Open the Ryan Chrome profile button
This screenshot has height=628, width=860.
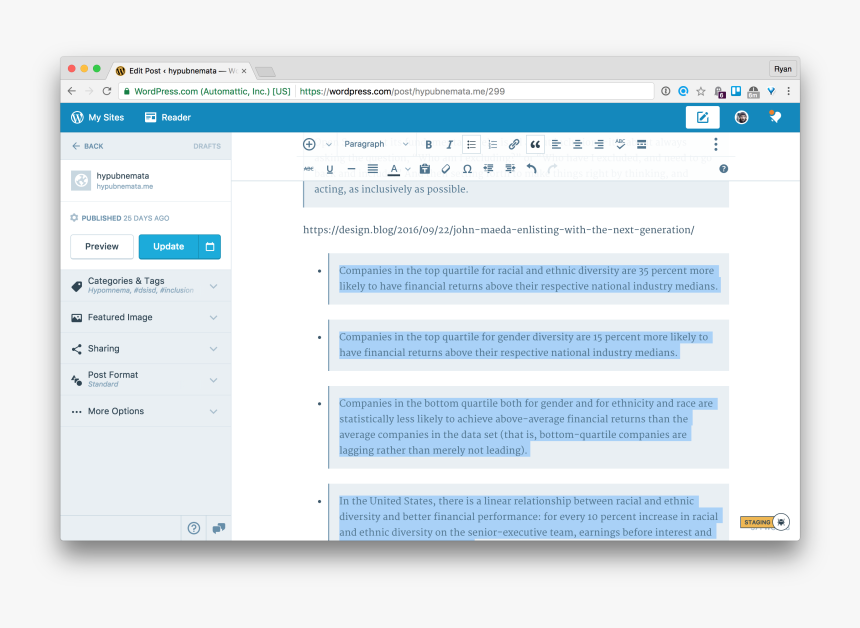point(782,69)
